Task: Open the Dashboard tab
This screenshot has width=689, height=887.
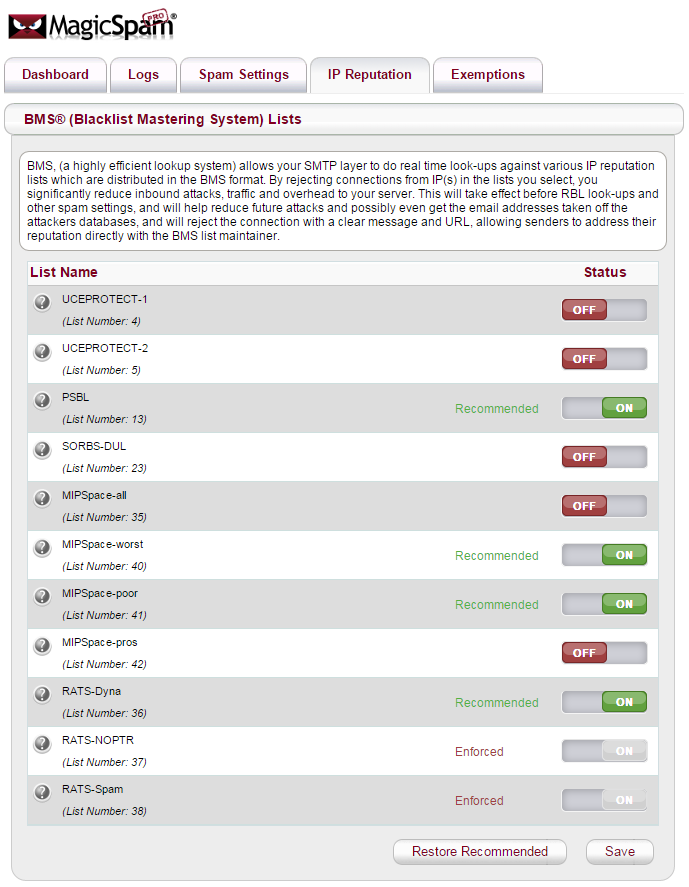Action: tap(56, 75)
